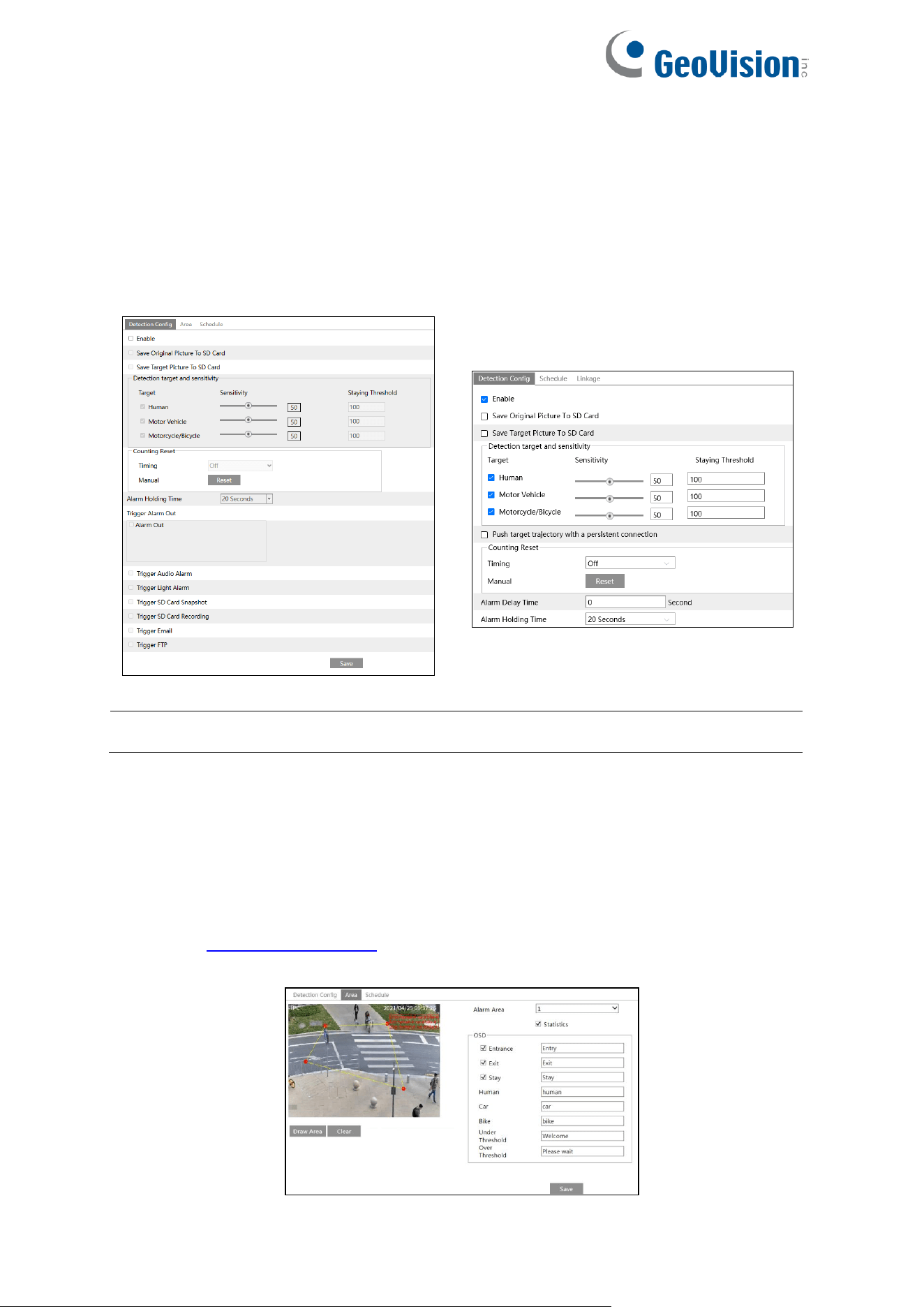This screenshot has width=924, height=1307.
Task: Uncheck the blue Human target checkbox
Action: tap(491, 478)
